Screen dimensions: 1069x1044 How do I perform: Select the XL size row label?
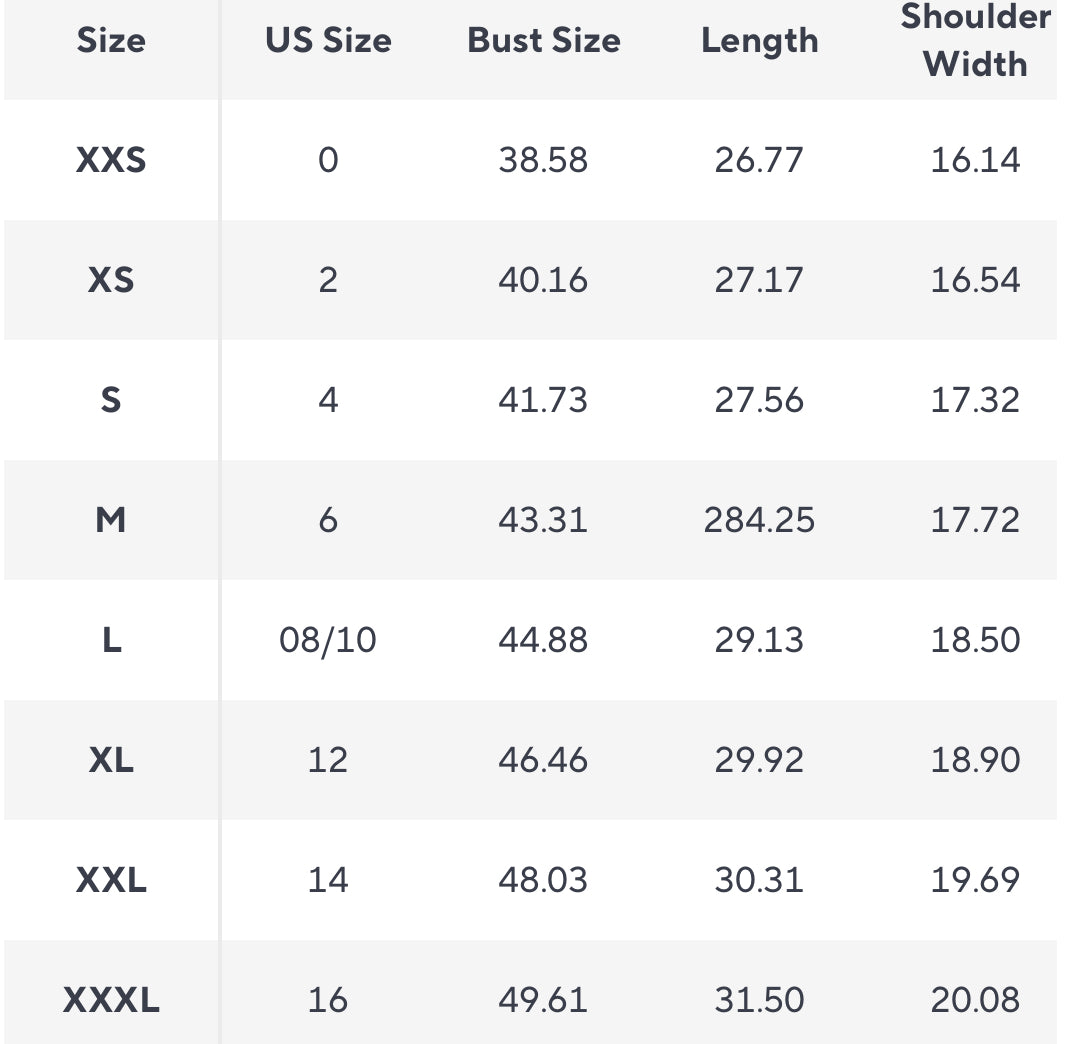(111, 760)
